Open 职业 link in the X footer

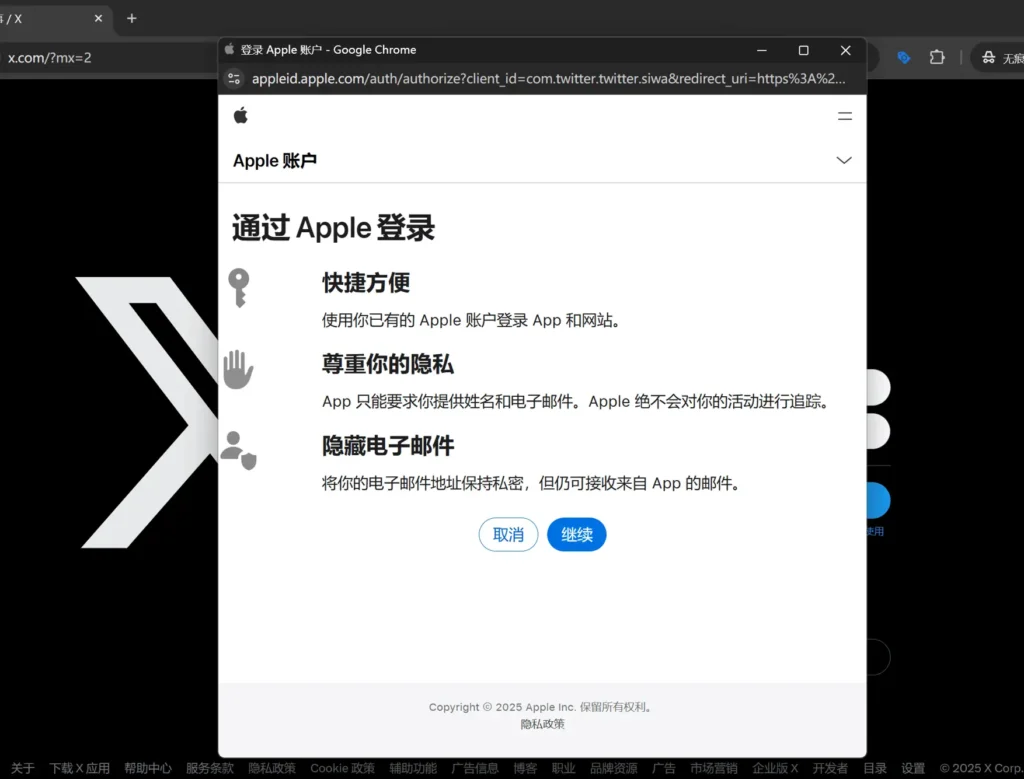point(563,769)
